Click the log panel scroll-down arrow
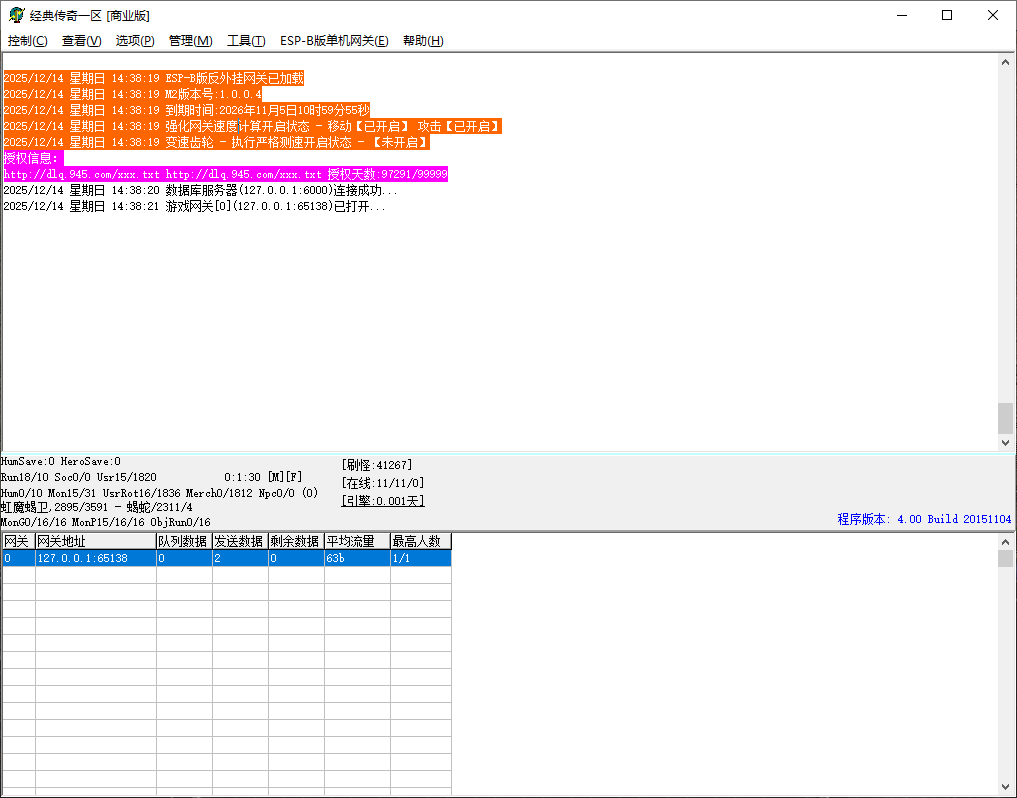This screenshot has width=1017, height=798. tap(1005, 442)
